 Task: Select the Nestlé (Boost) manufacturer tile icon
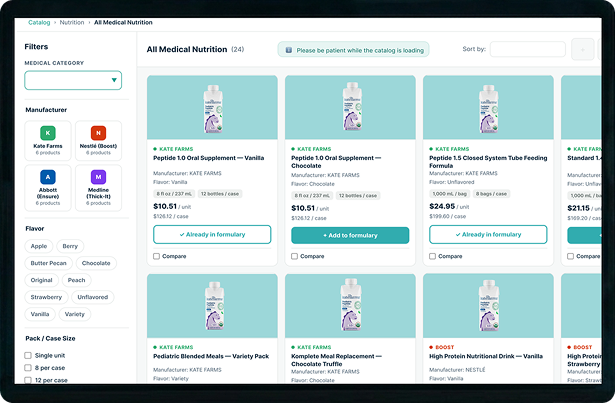pos(98,133)
